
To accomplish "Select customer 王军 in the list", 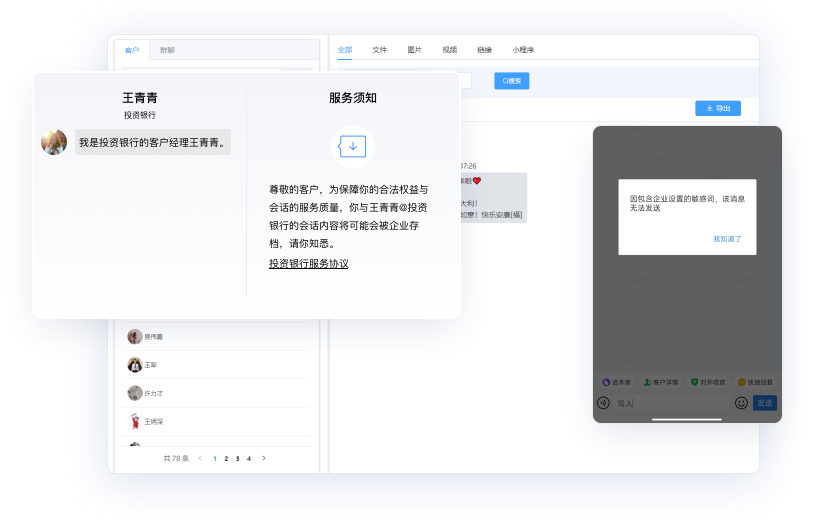I will pos(151,365).
